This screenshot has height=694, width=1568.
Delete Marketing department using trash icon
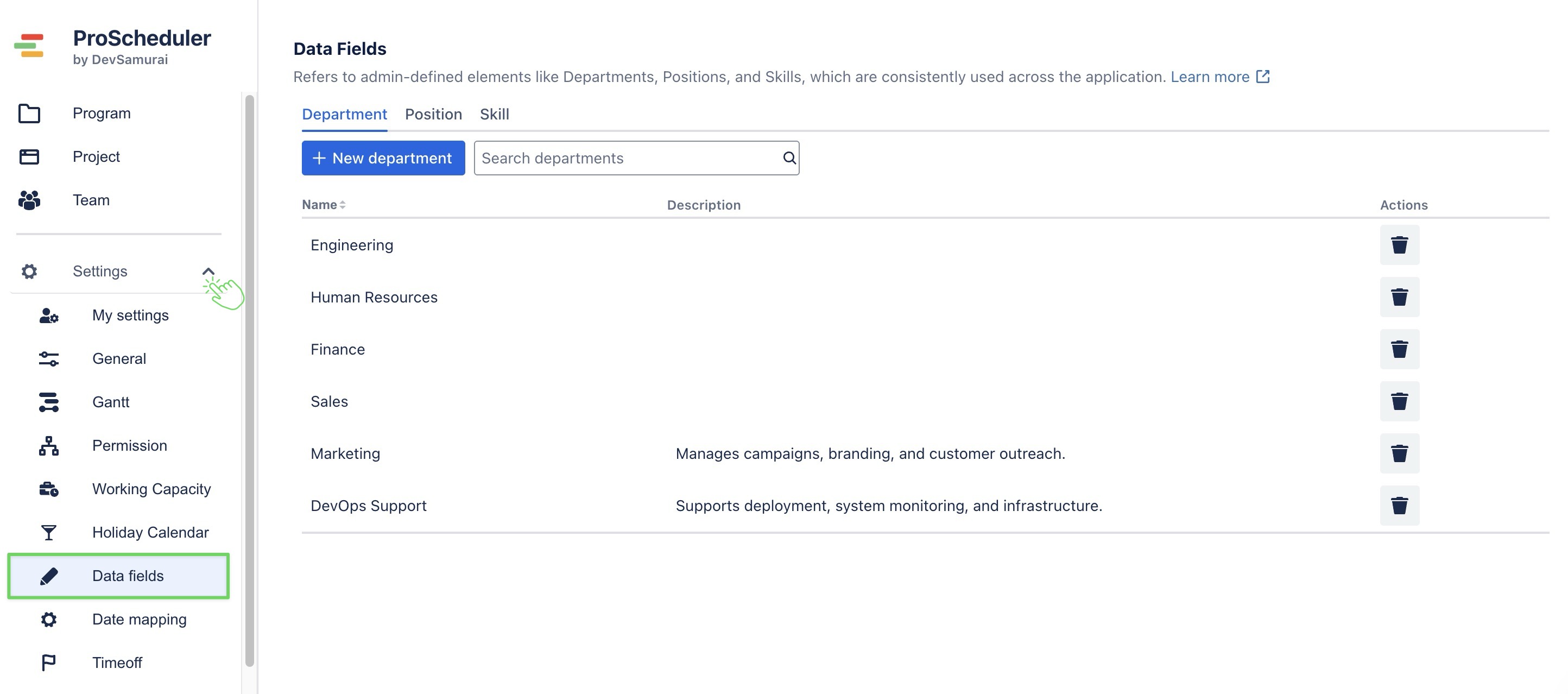click(x=1399, y=453)
